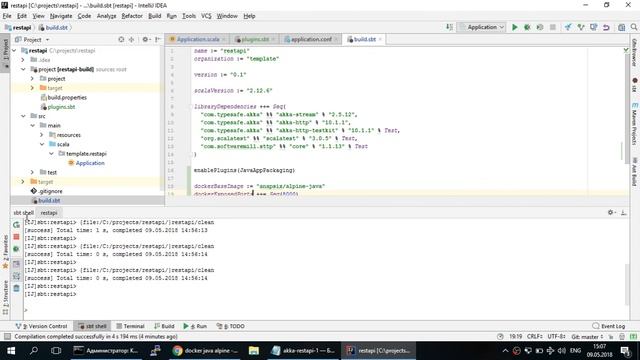Collapse the main folder
This screenshot has height=360, width=640.
click(x=33, y=126)
